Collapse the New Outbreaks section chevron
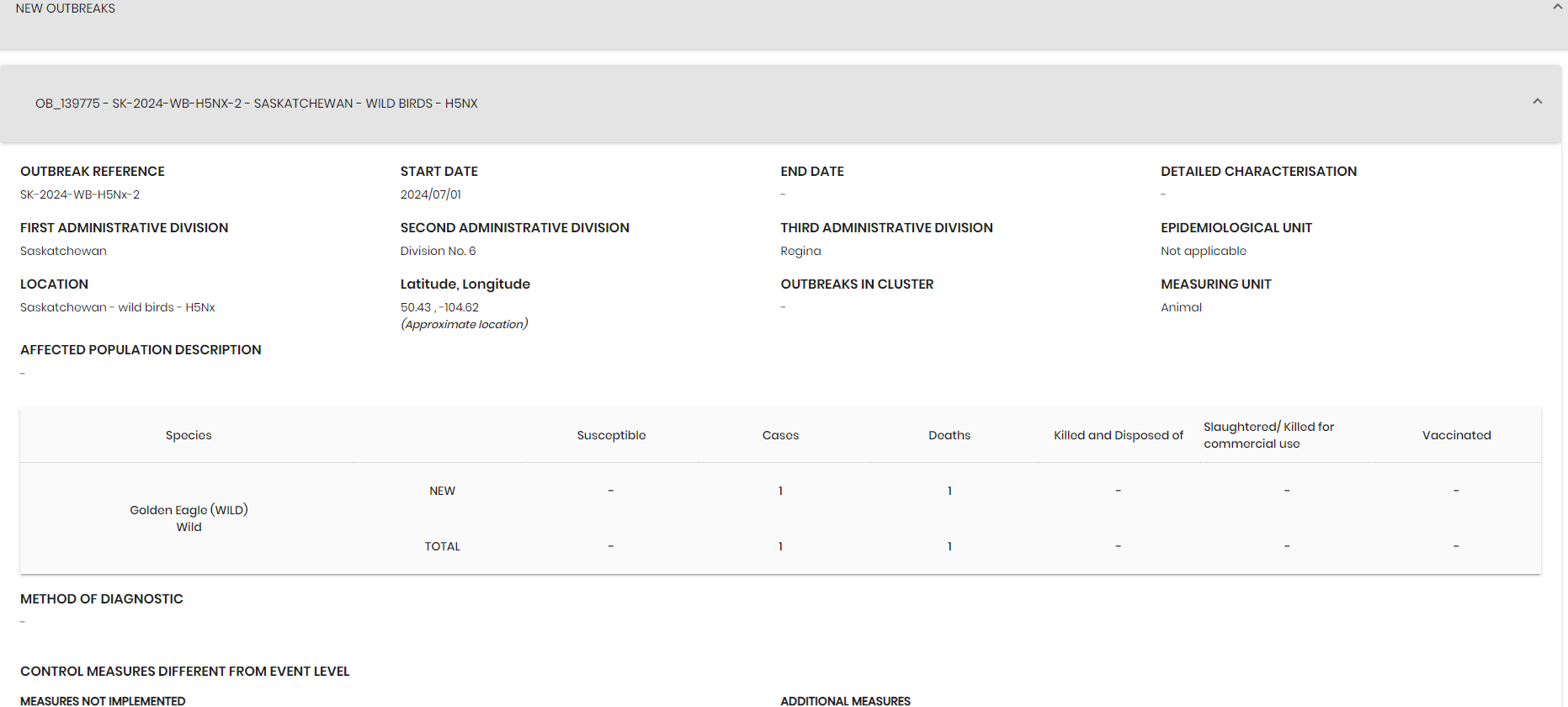1568x707 pixels. tap(1557, 7)
